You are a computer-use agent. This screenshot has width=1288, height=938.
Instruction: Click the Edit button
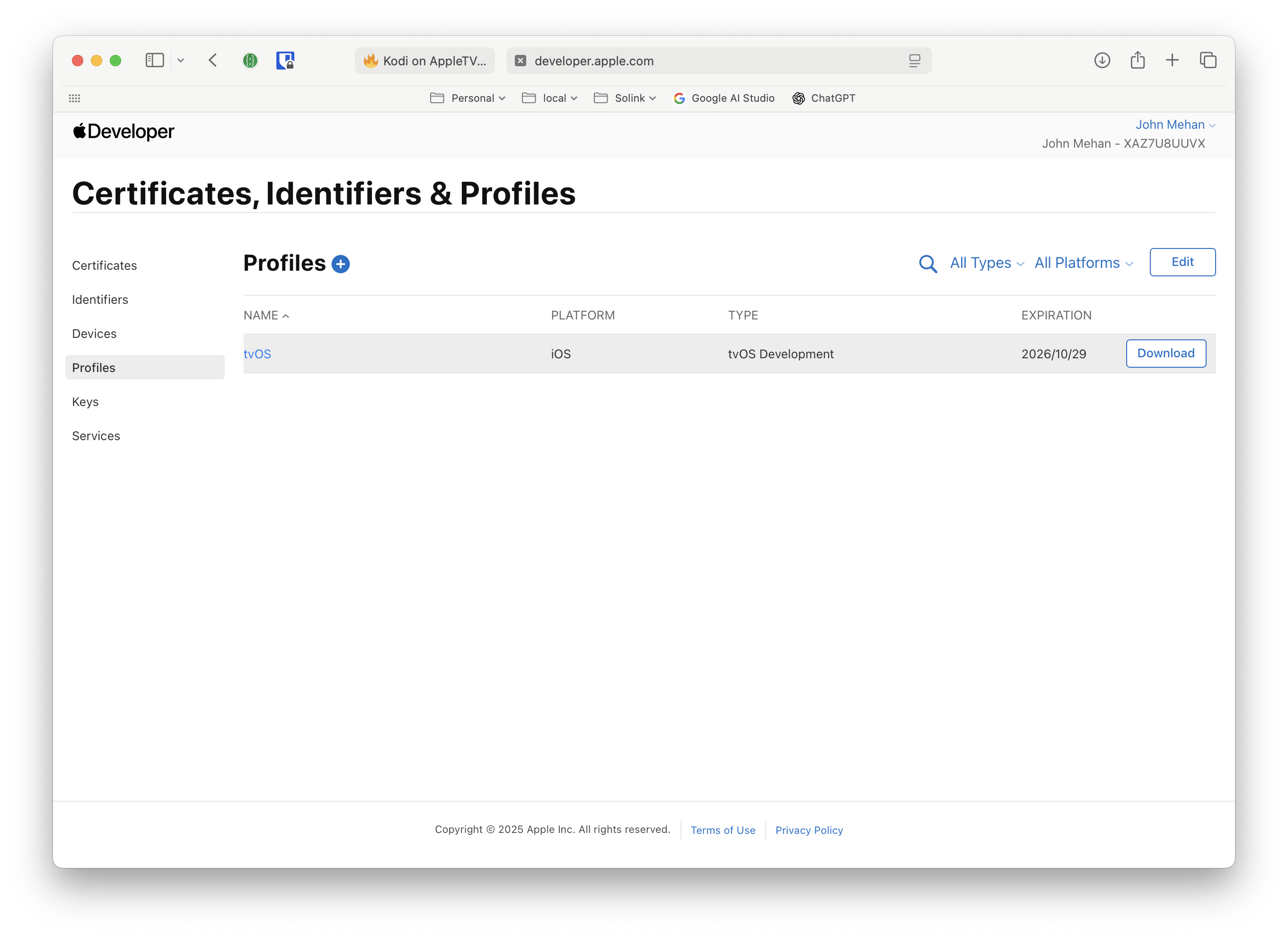(x=1182, y=262)
